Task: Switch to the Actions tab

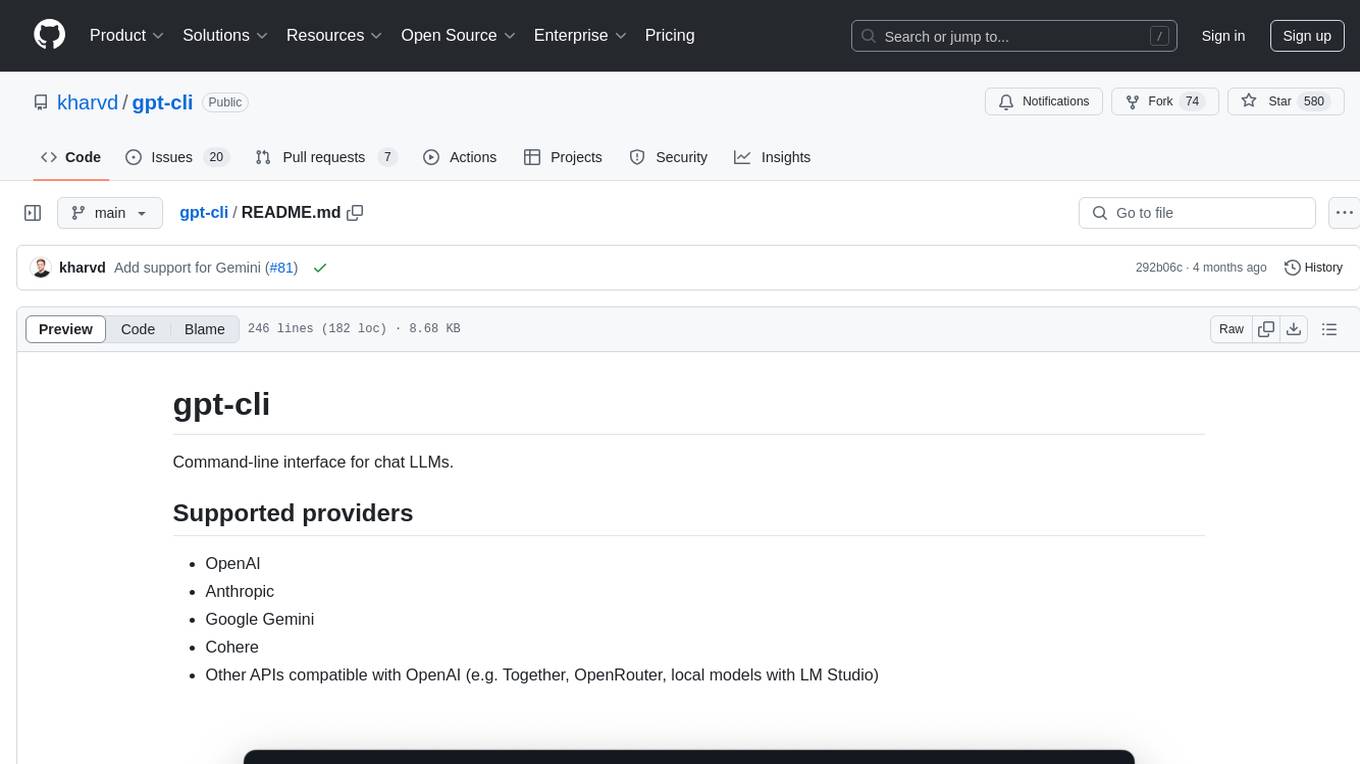Action: [x=460, y=157]
